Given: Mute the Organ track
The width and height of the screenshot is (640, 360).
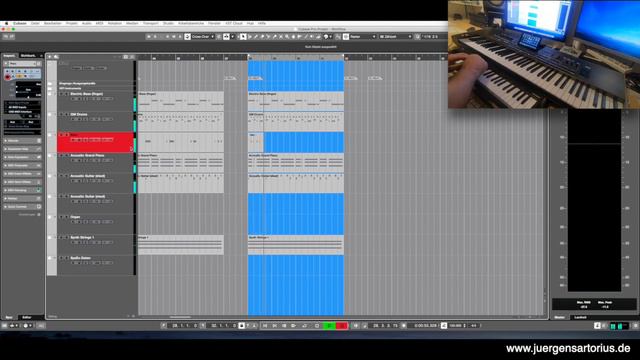Looking at the screenshot, I should pos(61,217).
